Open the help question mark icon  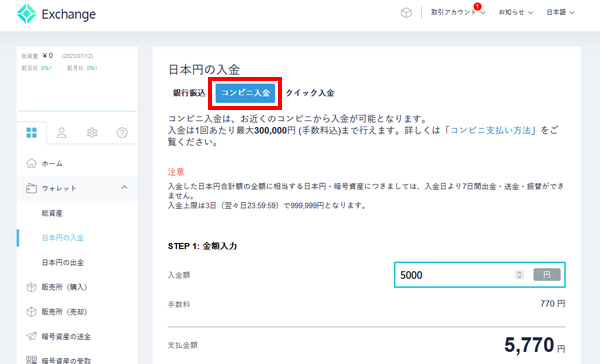(x=122, y=133)
